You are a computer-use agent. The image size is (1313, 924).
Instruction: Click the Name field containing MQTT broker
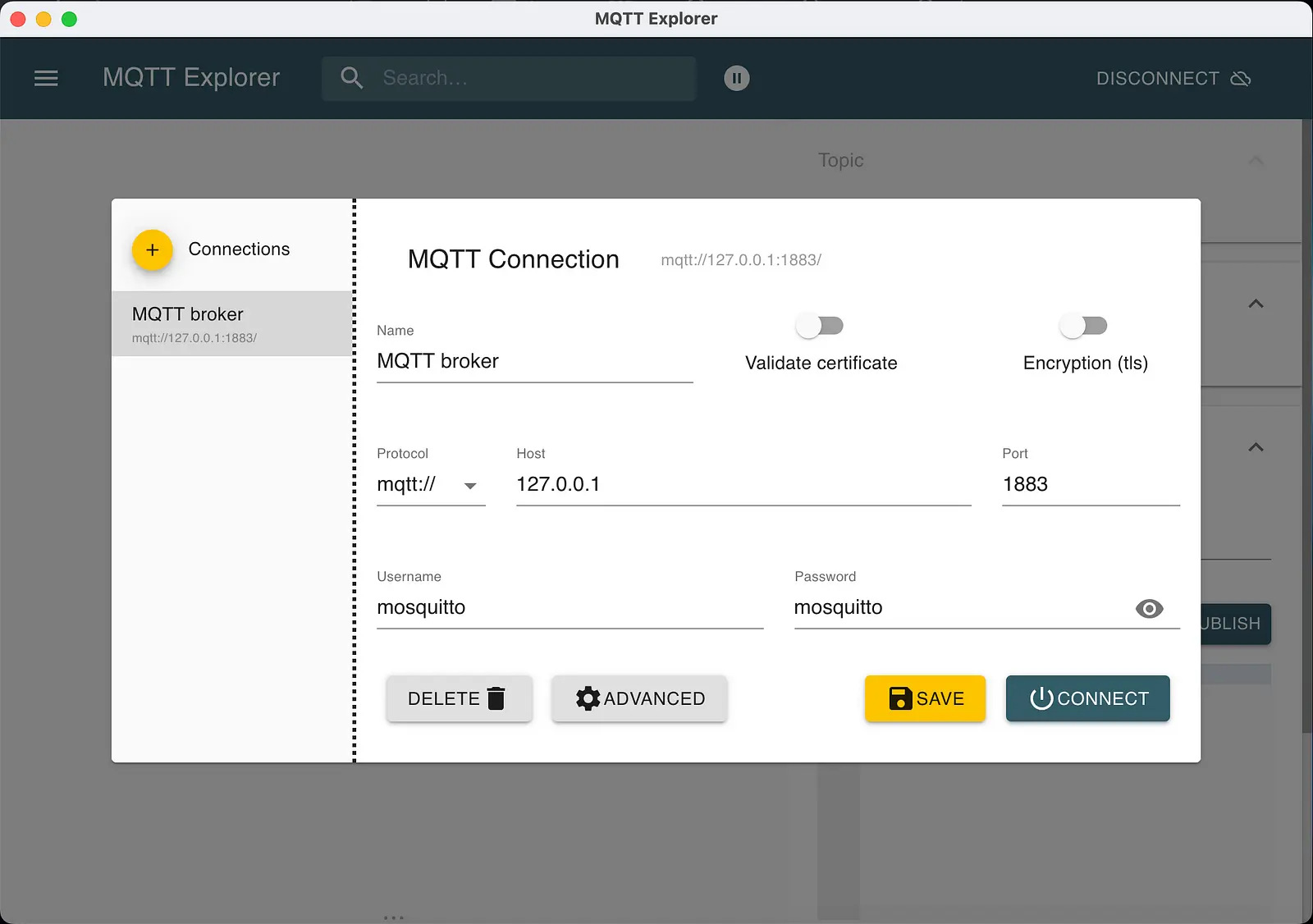534,361
